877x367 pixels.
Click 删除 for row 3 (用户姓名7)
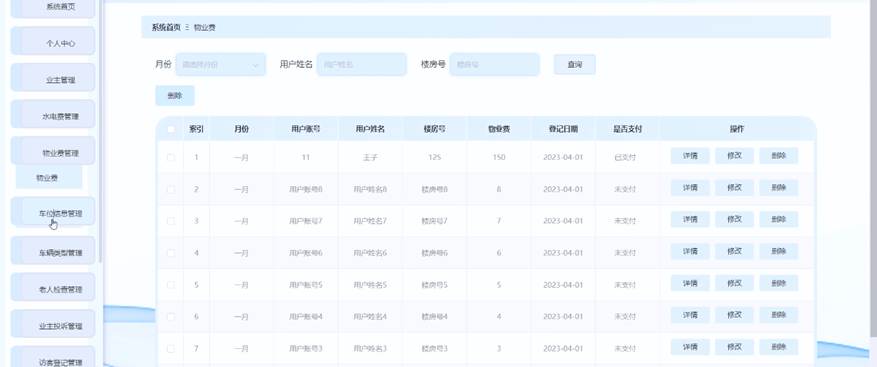point(779,219)
